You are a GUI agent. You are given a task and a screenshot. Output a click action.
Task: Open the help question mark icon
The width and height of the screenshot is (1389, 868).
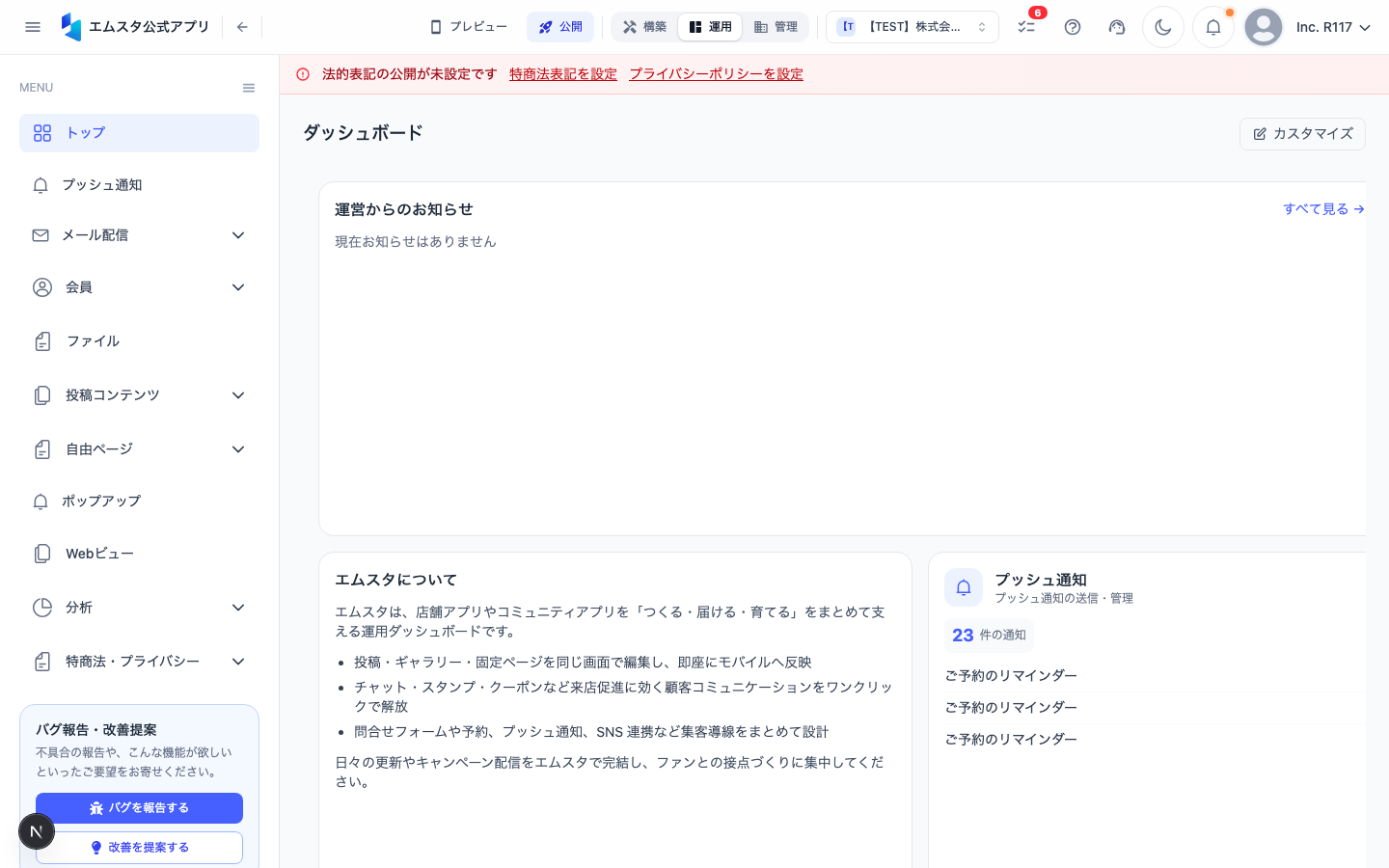(1073, 27)
